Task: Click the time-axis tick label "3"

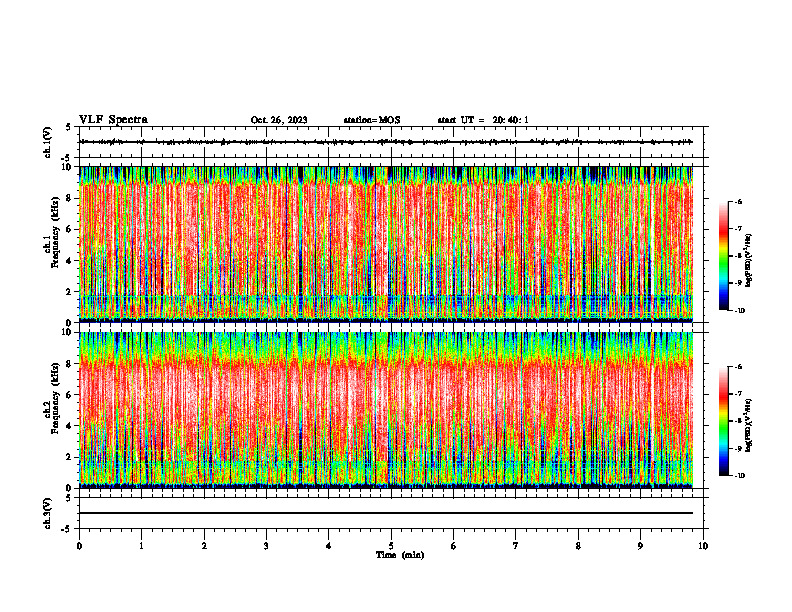Action: pos(266,546)
